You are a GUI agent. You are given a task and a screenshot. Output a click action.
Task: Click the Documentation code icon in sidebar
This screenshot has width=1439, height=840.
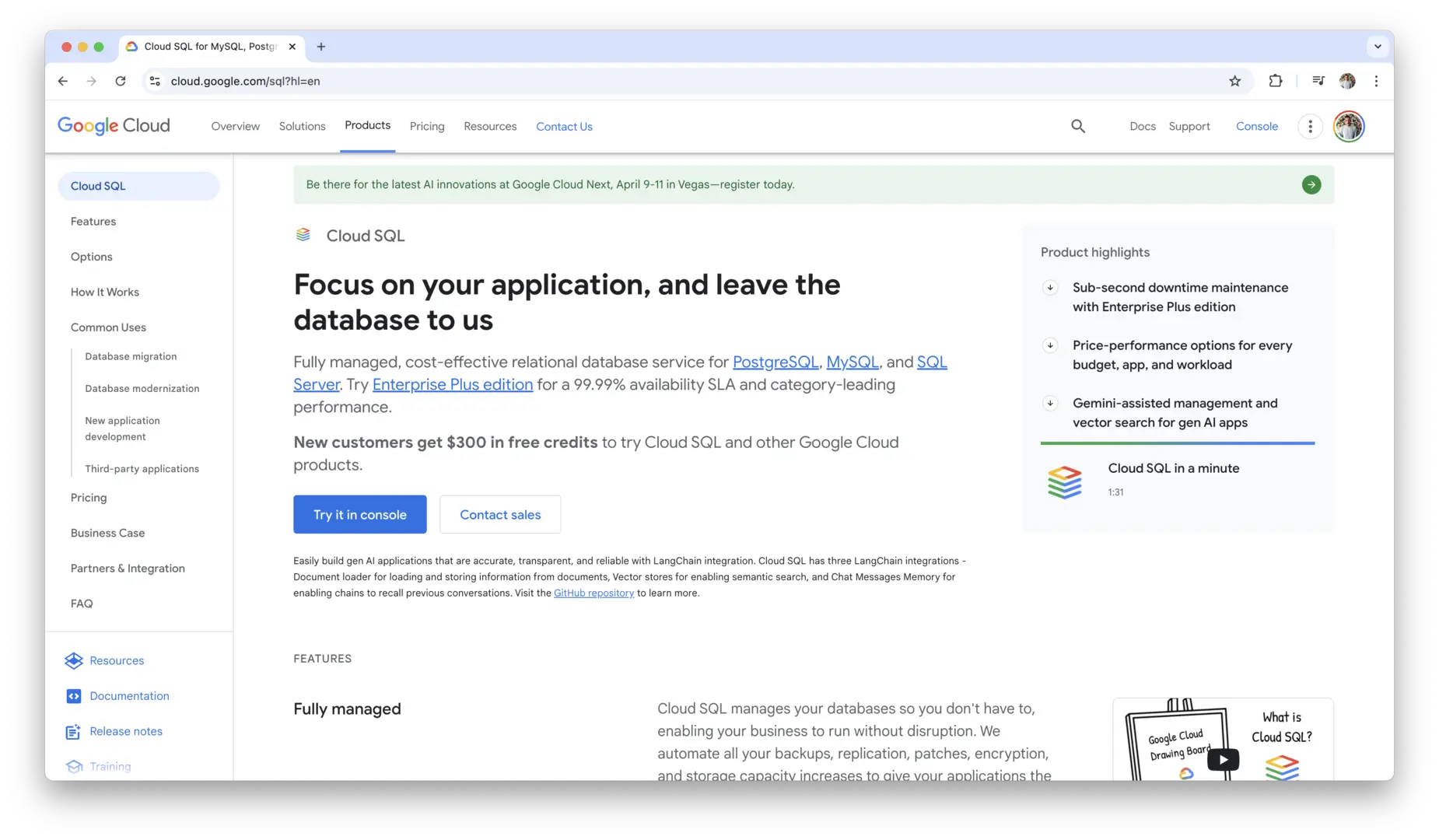[74, 696]
